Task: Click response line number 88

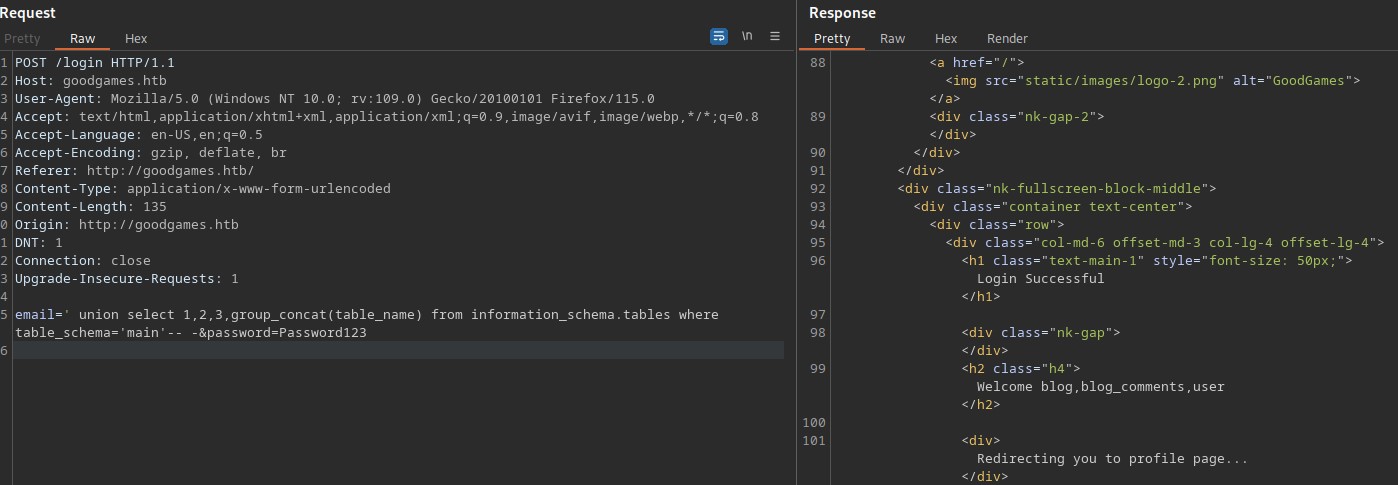Action: 817,62
